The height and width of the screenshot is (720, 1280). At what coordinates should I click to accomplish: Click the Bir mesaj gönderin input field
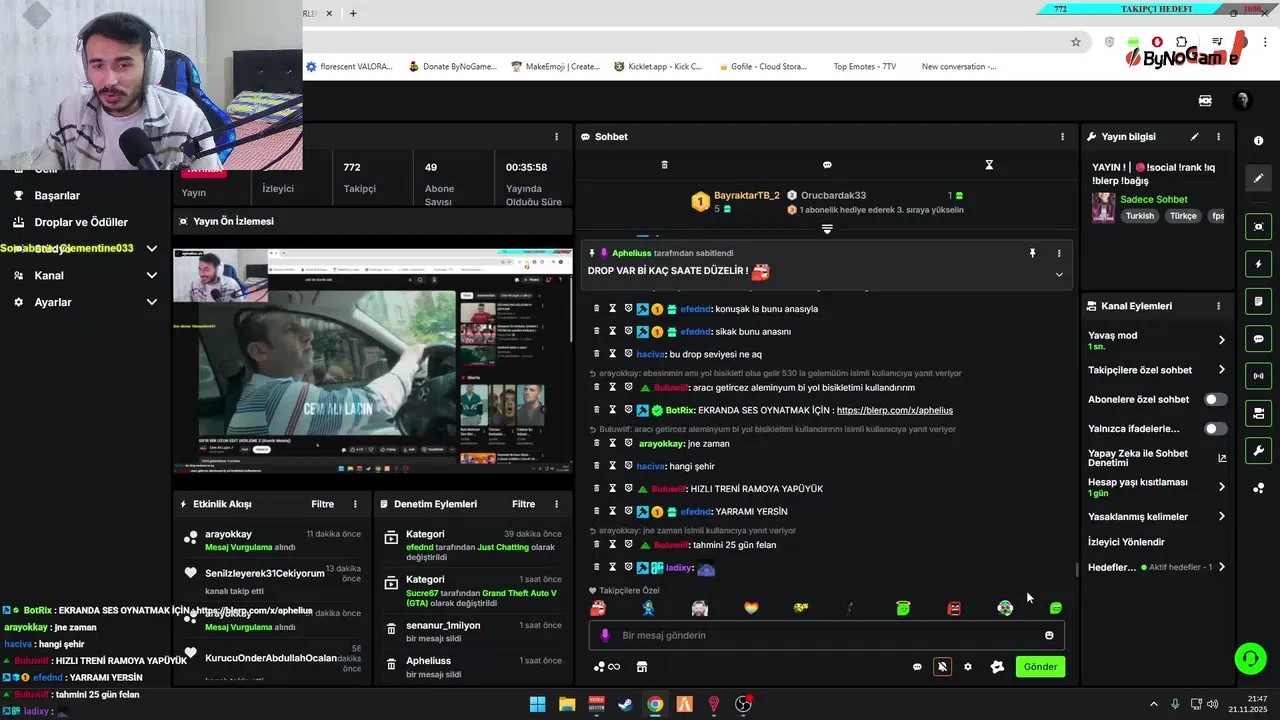click(x=826, y=635)
